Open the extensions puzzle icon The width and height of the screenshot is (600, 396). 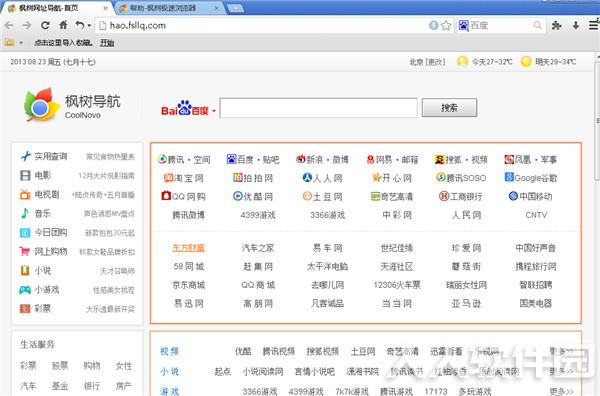click(557, 25)
